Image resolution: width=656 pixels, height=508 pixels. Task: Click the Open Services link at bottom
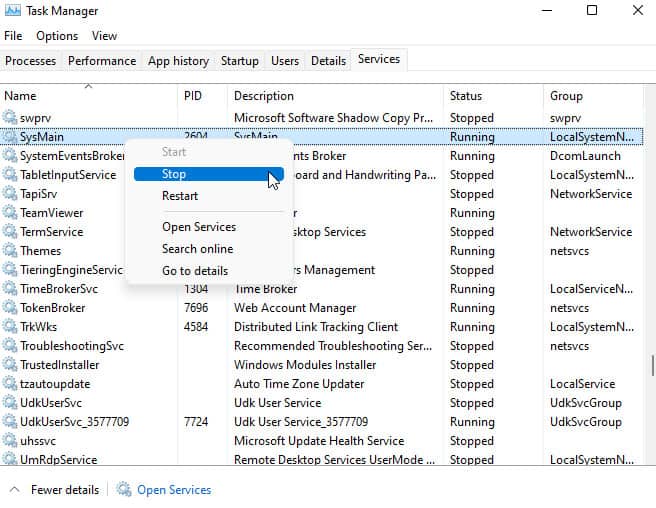click(173, 490)
